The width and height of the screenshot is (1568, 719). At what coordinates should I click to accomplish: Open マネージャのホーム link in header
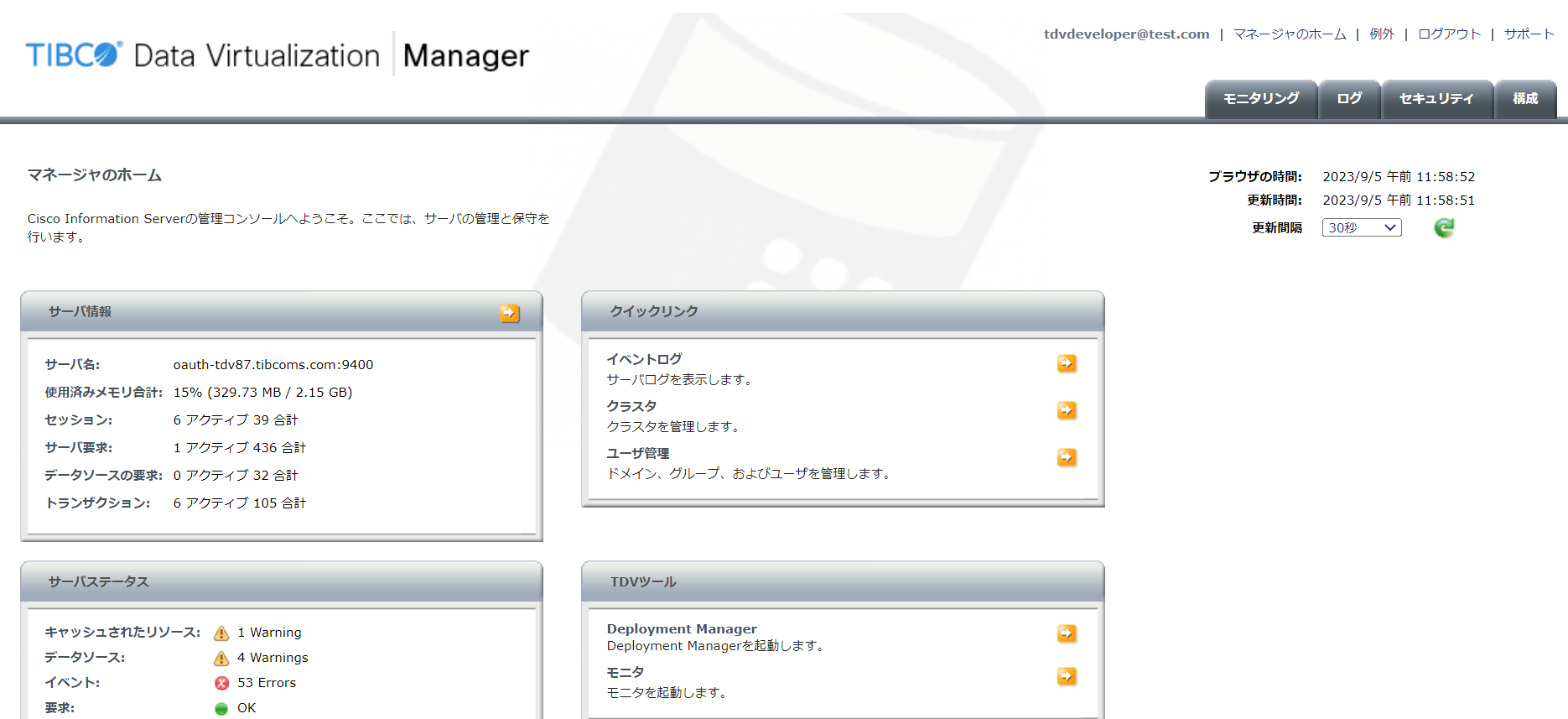pyautogui.click(x=1290, y=34)
